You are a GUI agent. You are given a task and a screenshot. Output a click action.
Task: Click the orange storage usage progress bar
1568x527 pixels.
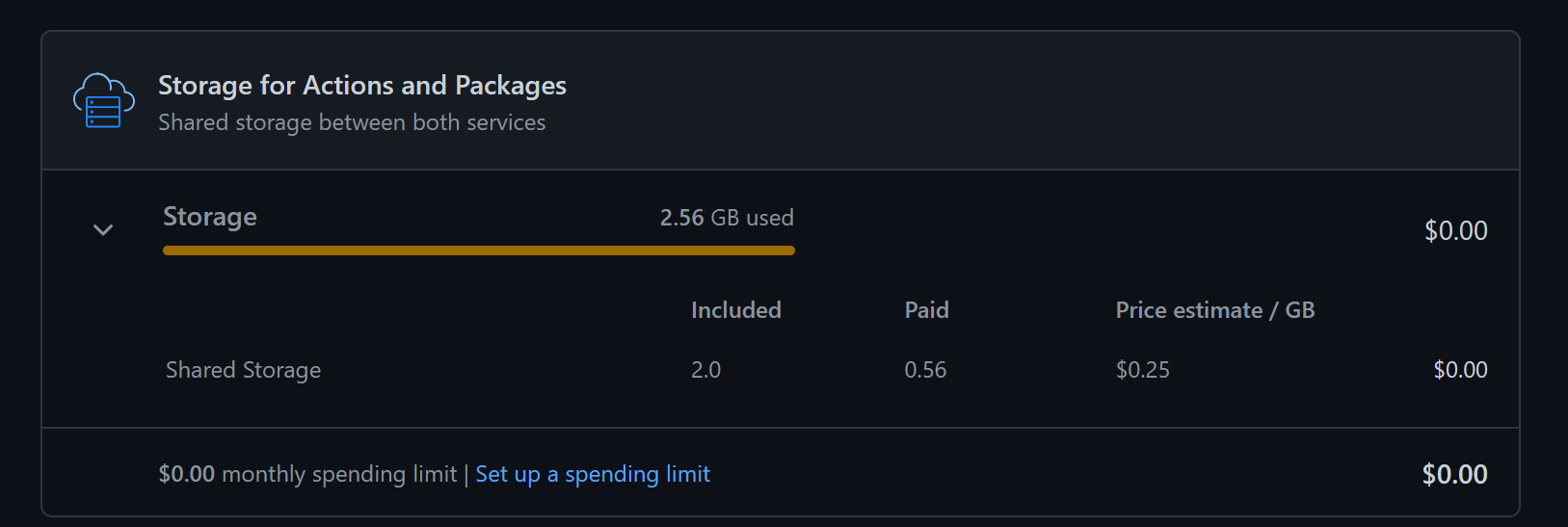click(478, 250)
